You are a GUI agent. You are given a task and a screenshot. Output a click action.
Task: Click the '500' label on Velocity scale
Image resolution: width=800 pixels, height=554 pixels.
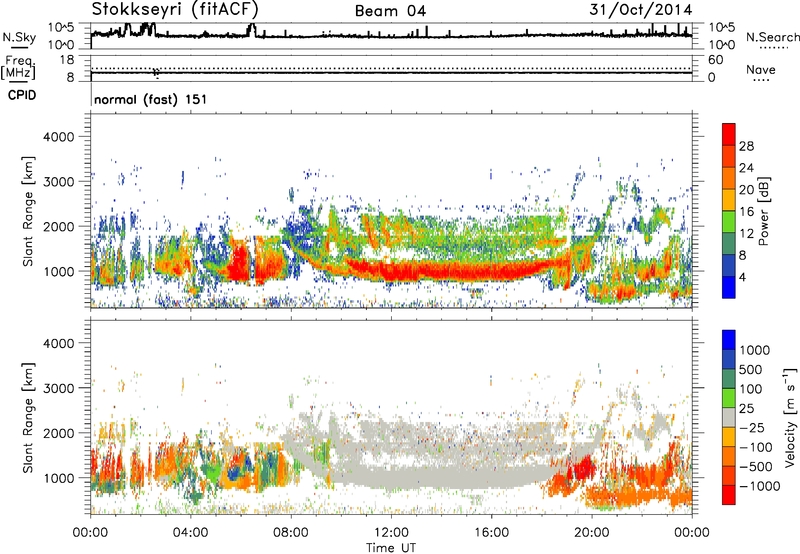(751, 369)
